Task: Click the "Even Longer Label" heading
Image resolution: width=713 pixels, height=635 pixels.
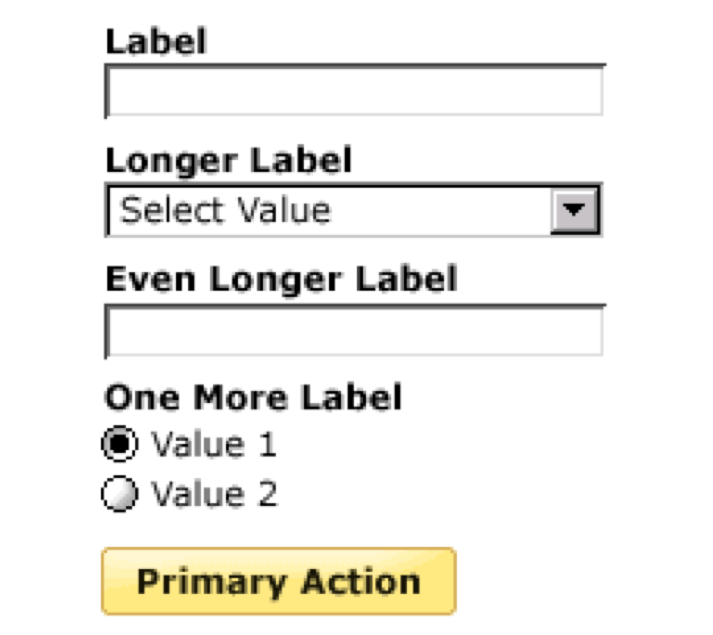Action: coord(281,278)
